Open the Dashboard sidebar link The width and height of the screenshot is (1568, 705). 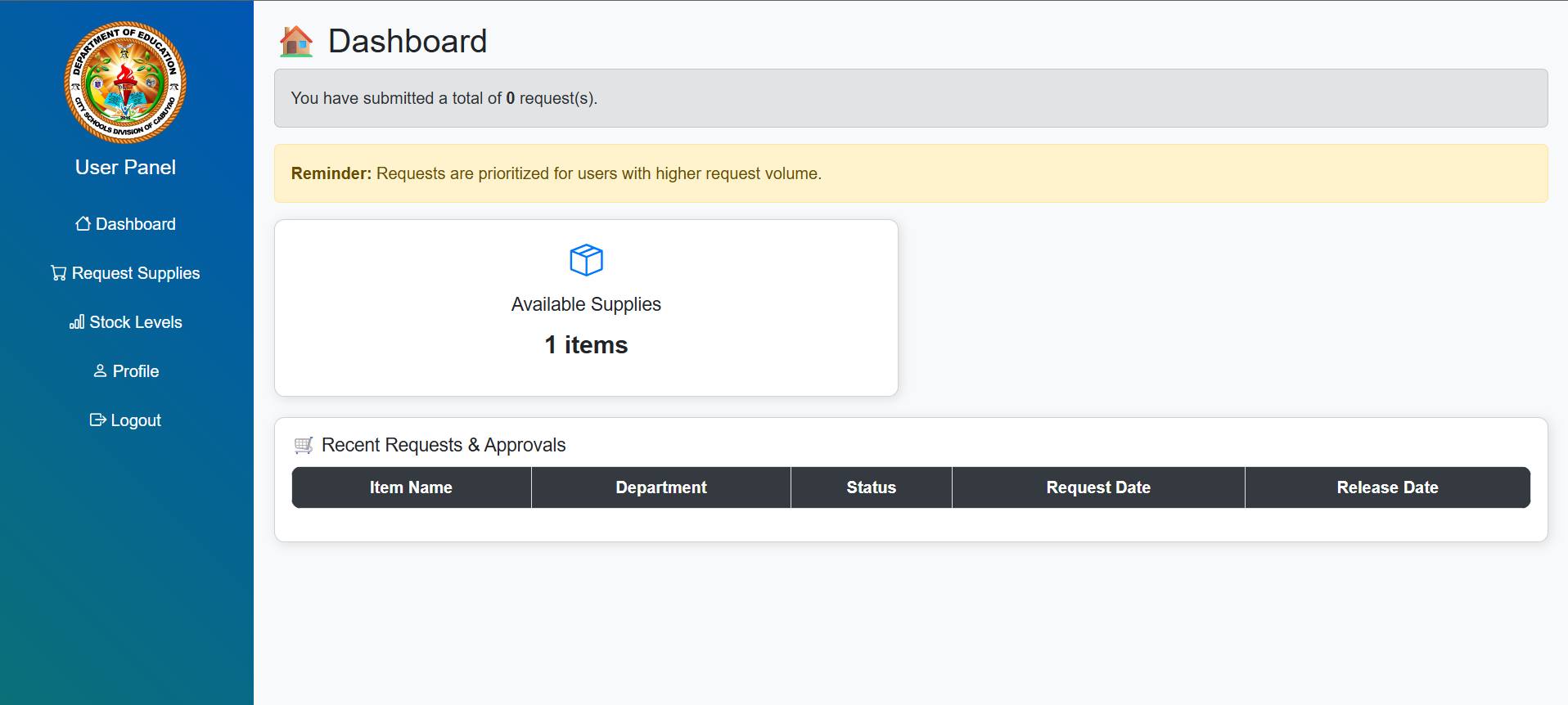tap(125, 224)
